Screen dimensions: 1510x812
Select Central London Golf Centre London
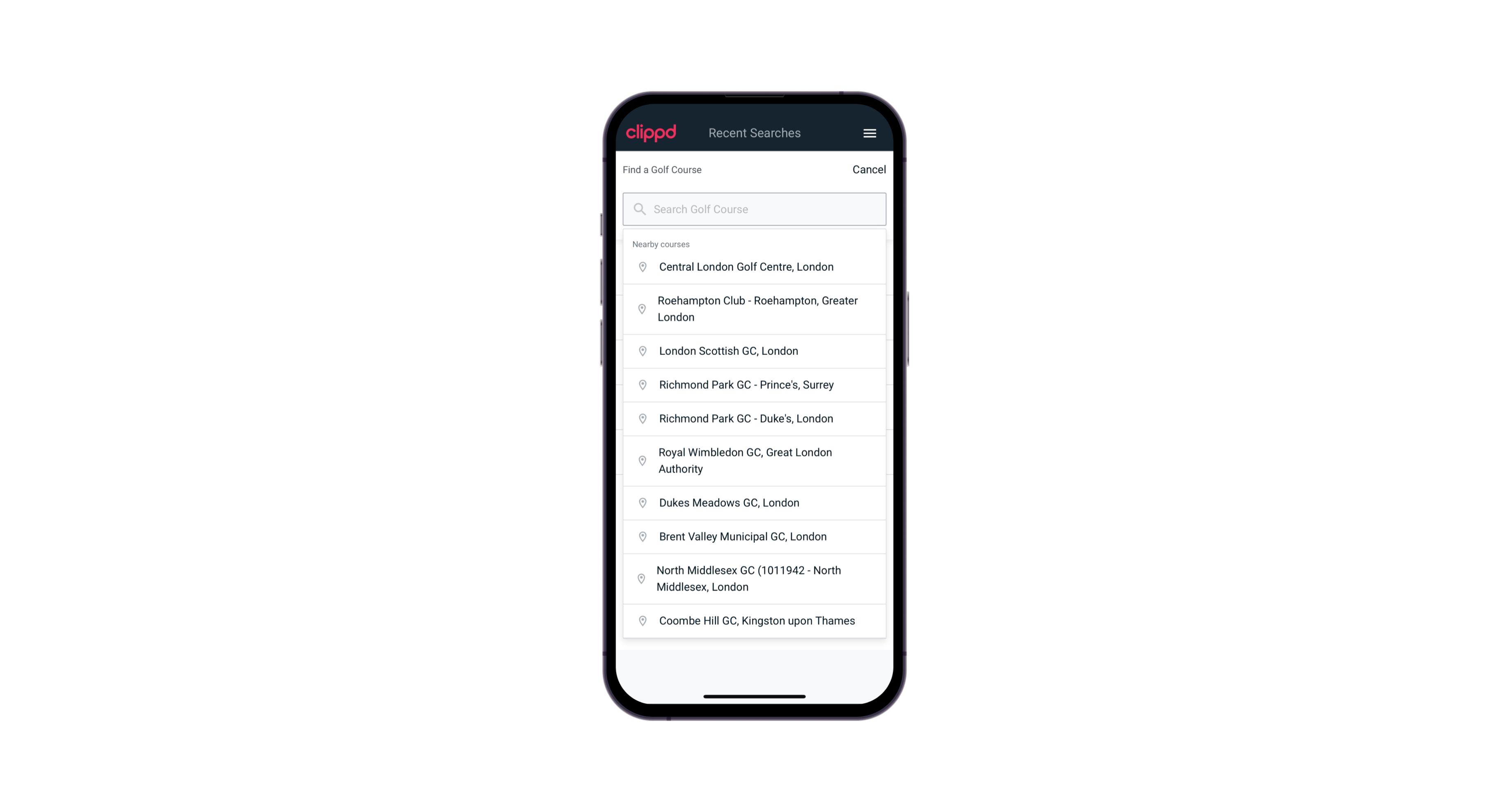(x=754, y=266)
